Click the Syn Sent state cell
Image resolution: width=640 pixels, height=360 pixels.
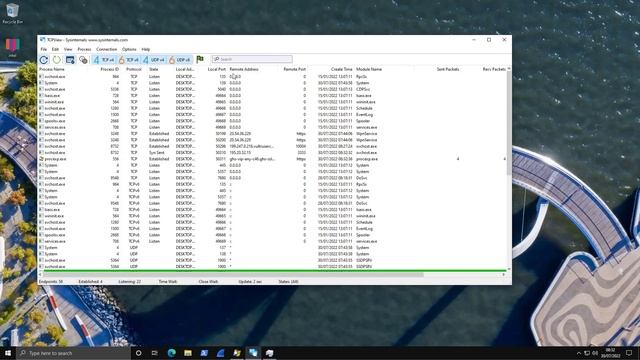click(x=157, y=153)
